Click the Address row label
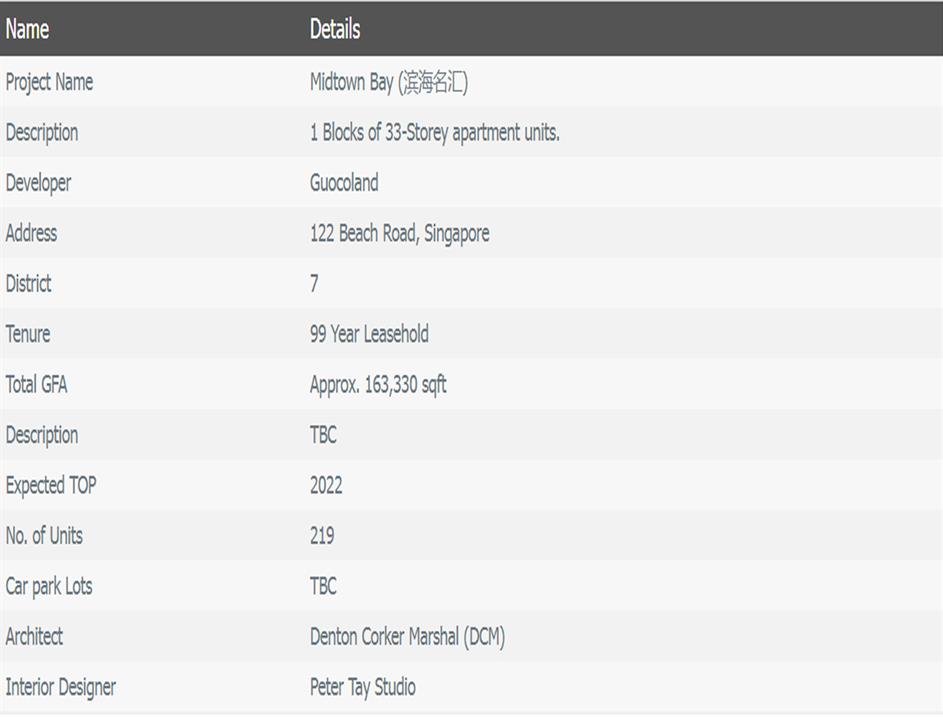The image size is (943, 717). (x=31, y=234)
